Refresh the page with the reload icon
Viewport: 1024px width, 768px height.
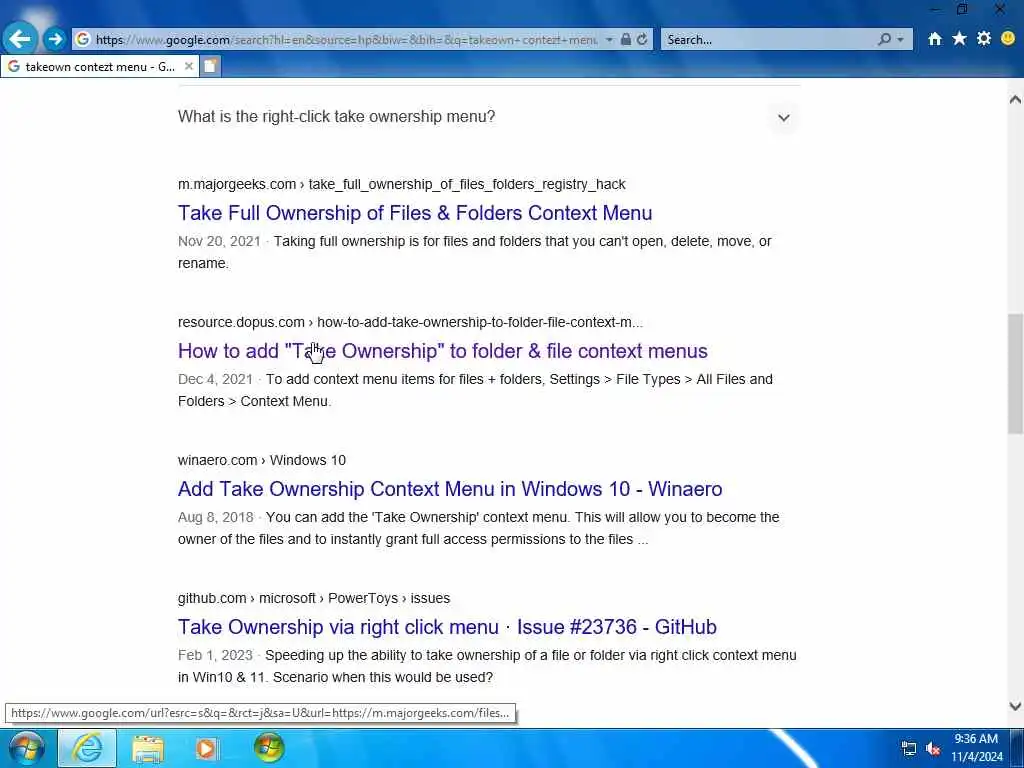[642, 40]
